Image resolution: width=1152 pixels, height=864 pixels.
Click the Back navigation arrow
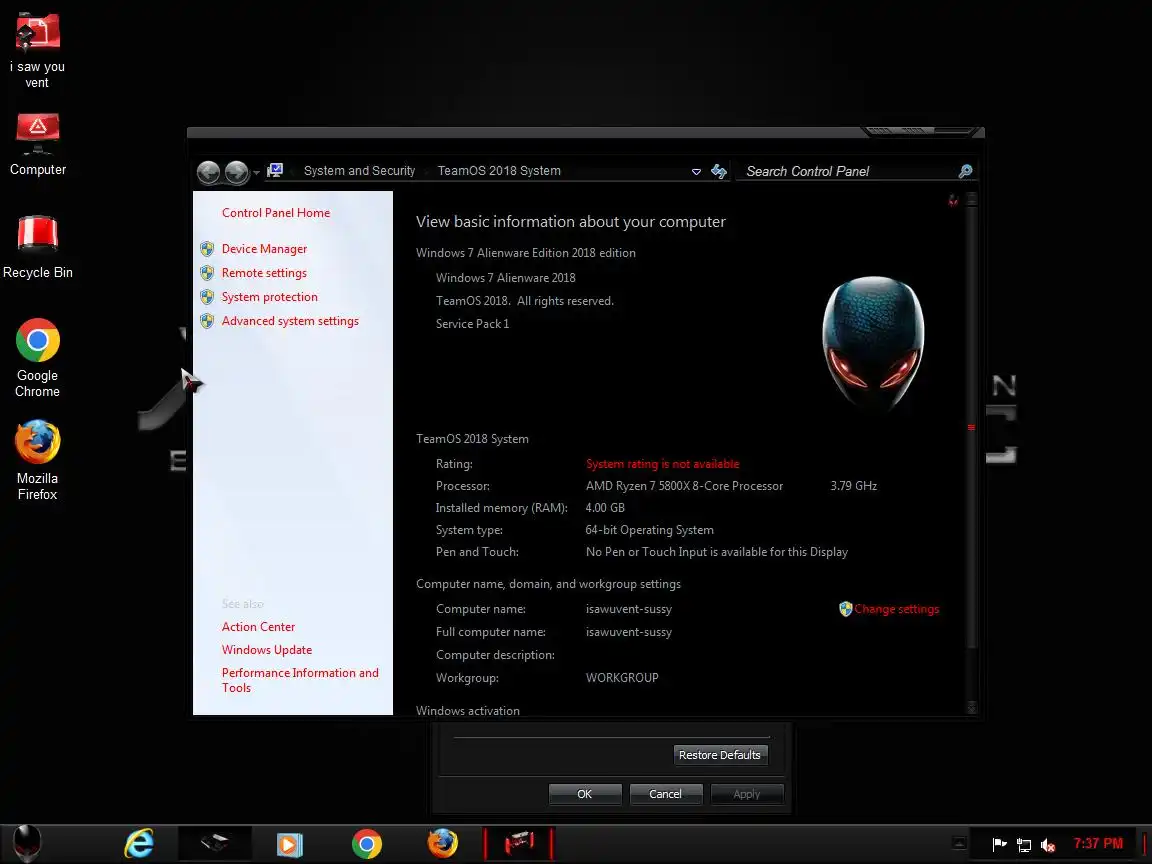(x=209, y=172)
